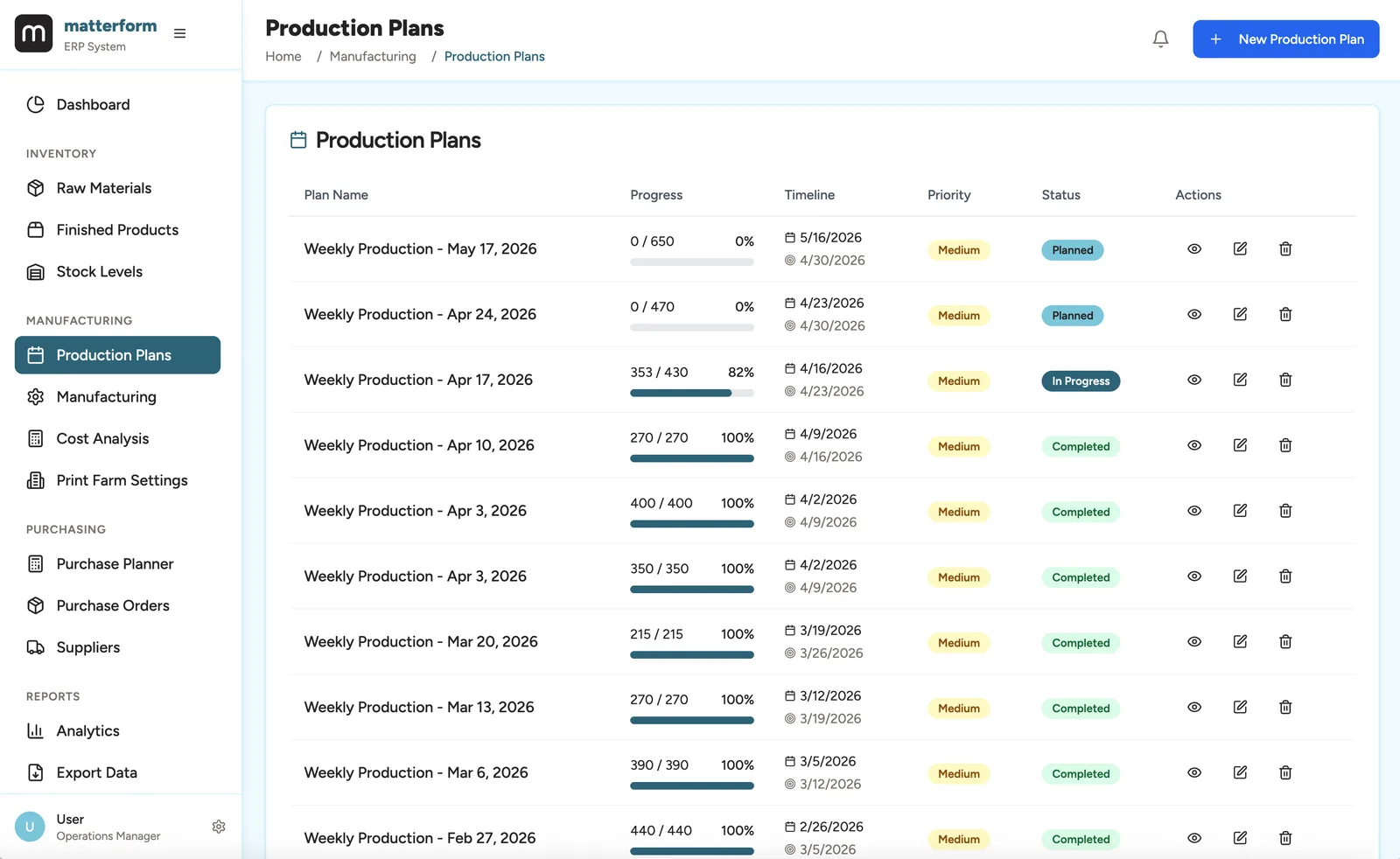Create a New Production Plan

click(1285, 38)
